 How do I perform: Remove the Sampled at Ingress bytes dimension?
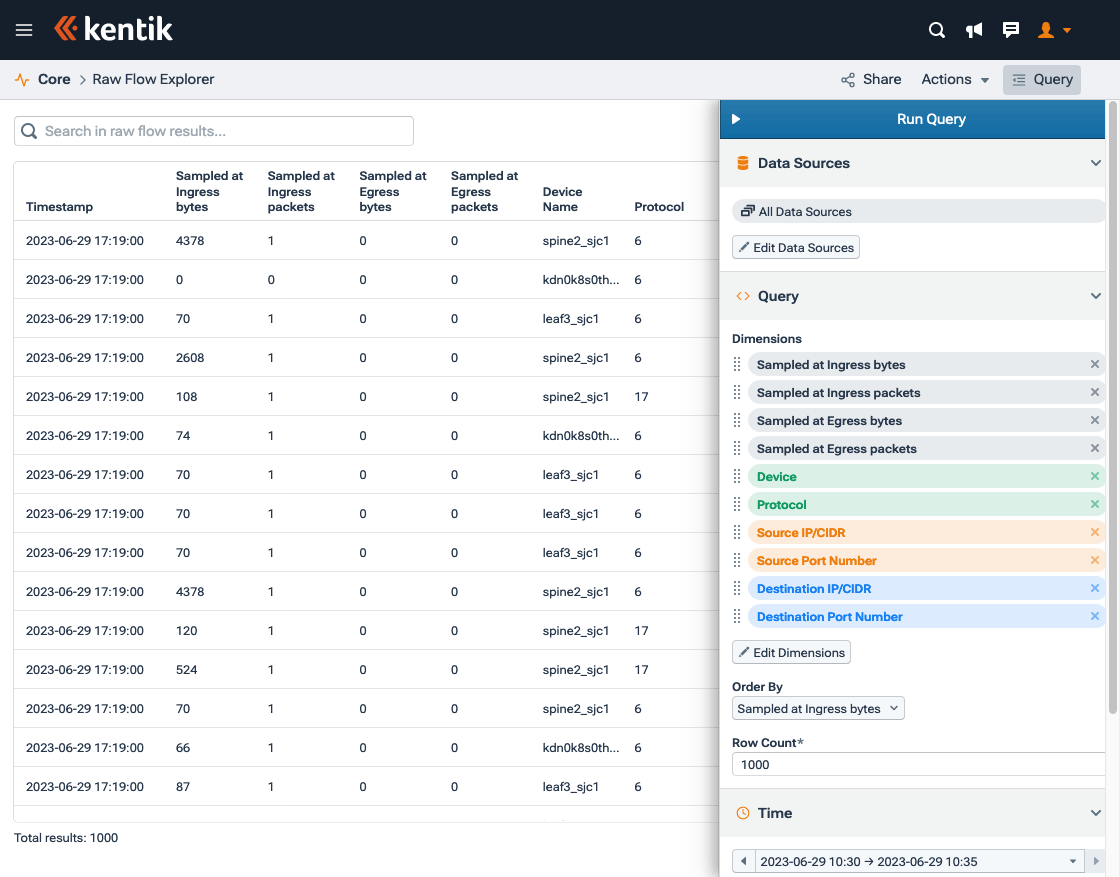[1094, 364]
